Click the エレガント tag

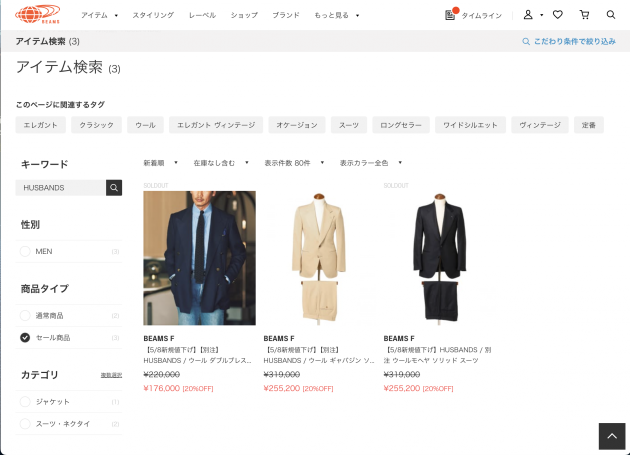pyautogui.click(x=40, y=125)
